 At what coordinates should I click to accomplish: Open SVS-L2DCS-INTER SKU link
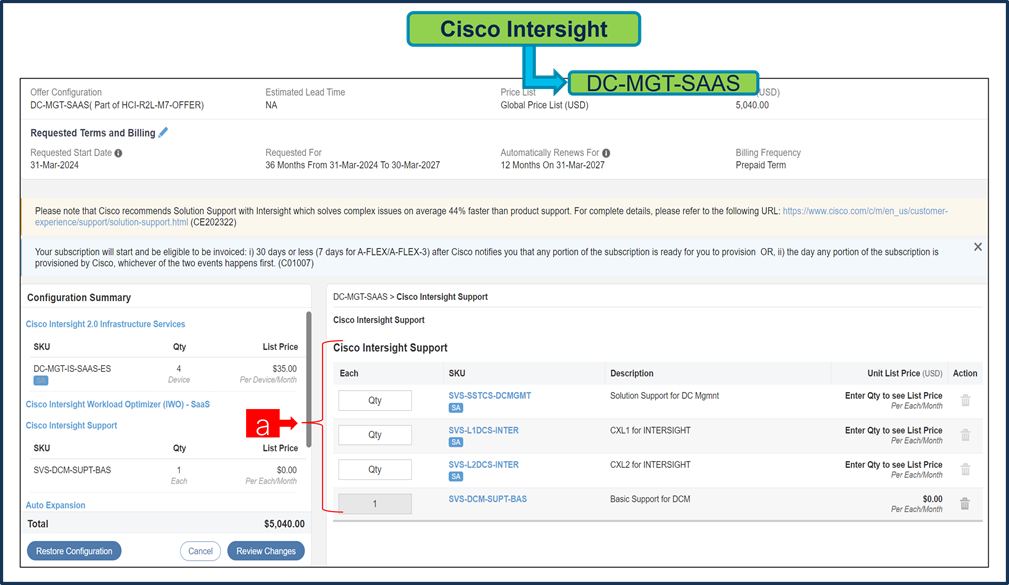[x=483, y=465]
